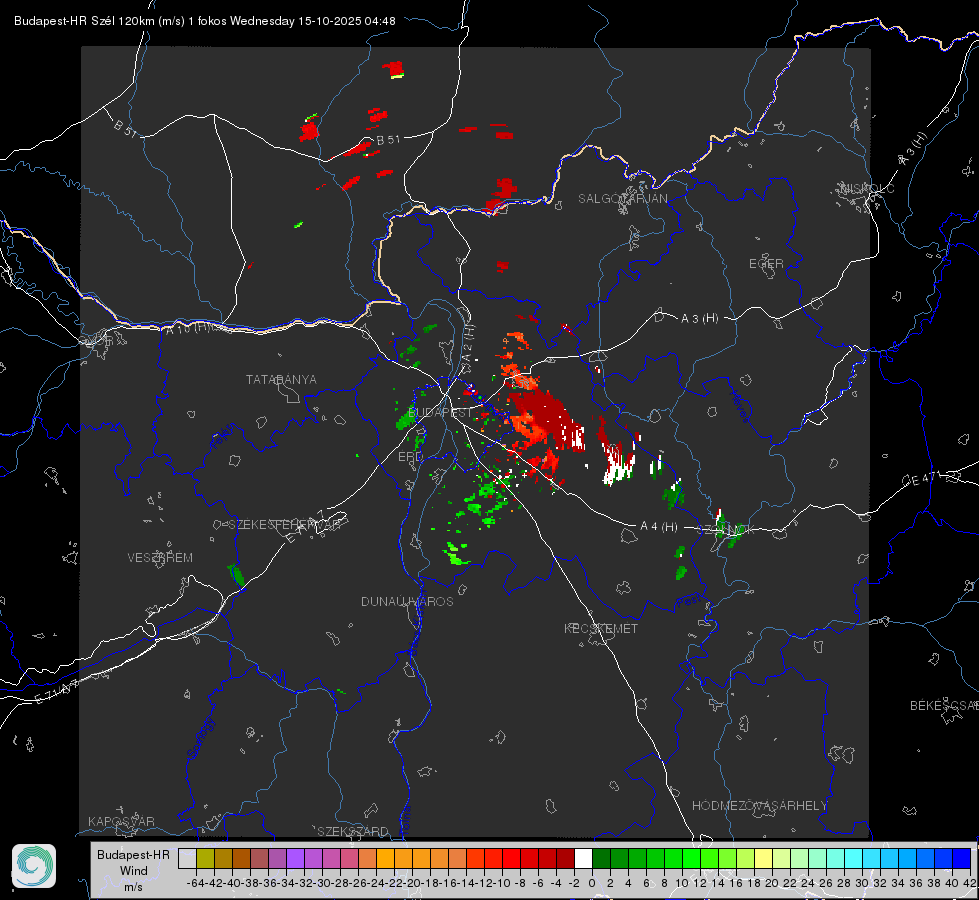Screen dimensions: 979x900
Task: Select the MISKOLC city label
Action: pos(867,189)
